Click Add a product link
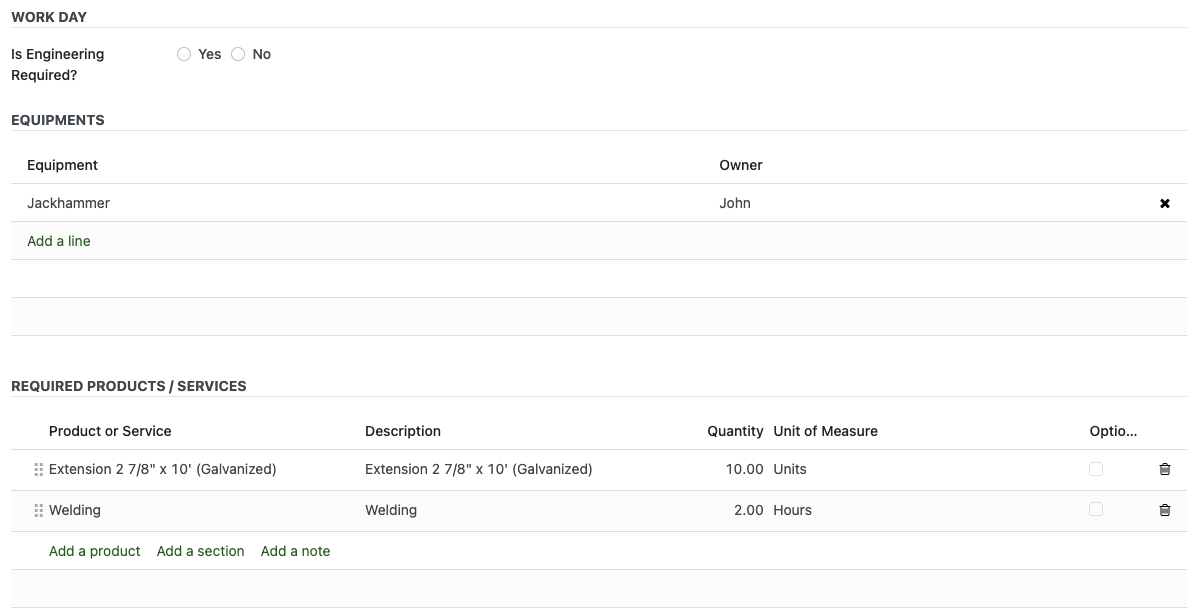1200x608 pixels. 95,551
